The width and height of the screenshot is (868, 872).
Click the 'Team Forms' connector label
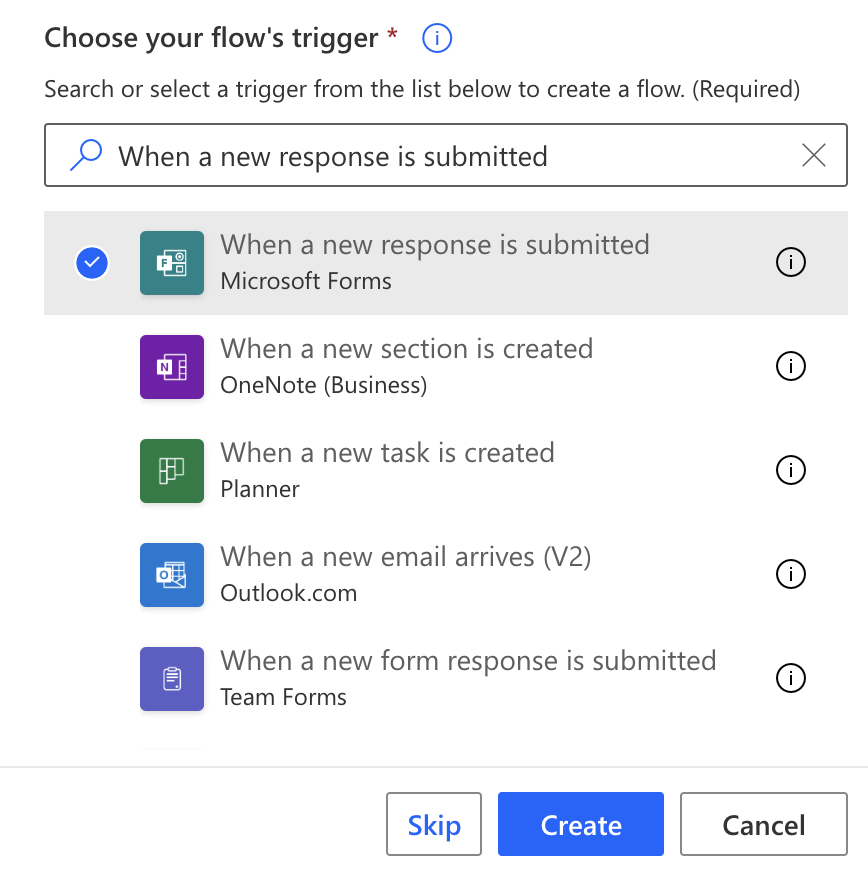(x=284, y=697)
